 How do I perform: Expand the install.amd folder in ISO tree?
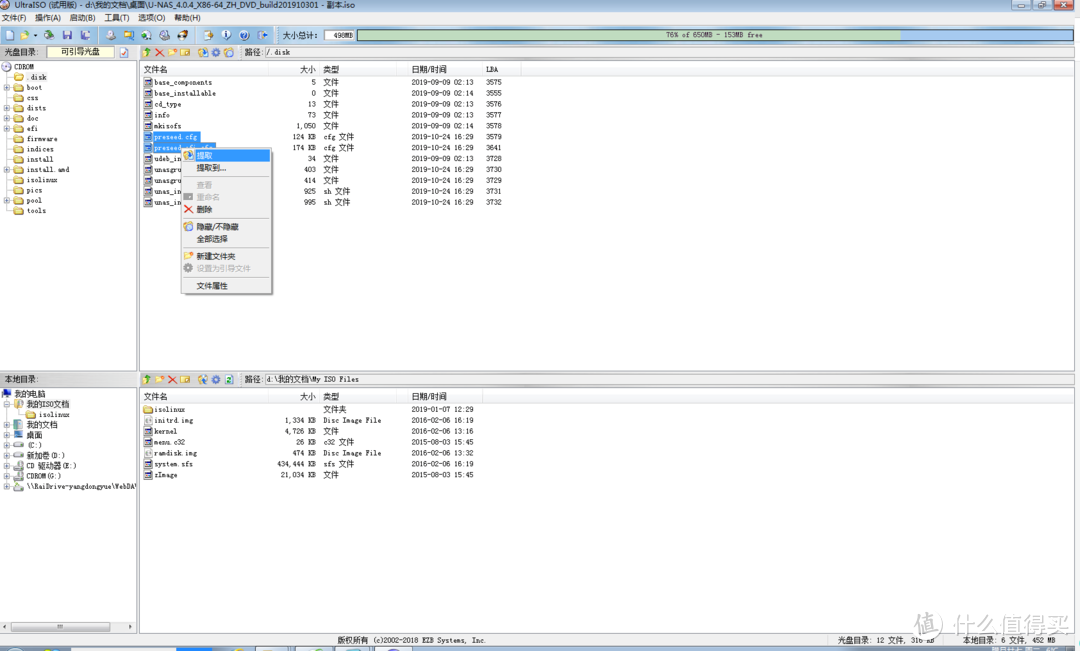7,169
